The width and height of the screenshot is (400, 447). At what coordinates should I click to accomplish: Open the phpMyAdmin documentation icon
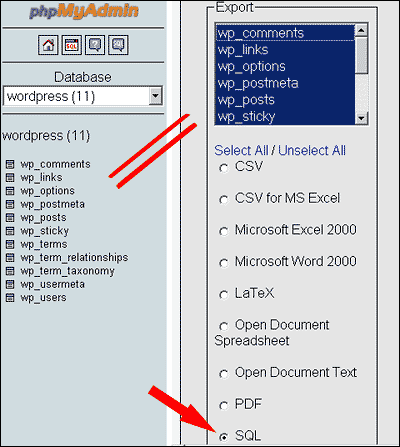pyautogui.click(x=95, y=45)
